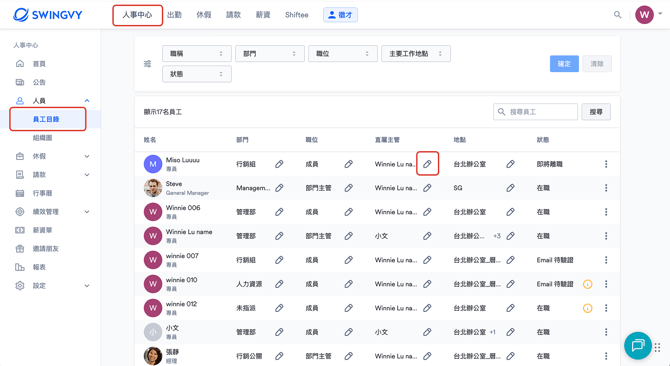The height and width of the screenshot is (366, 670).
Task: Switch to Shiftee tab
Action: 297,15
